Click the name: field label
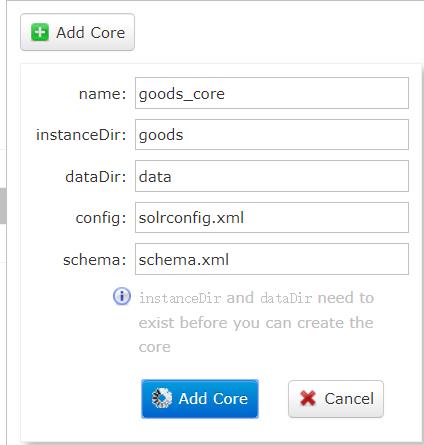This screenshot has height=445, width=424. [103, 94]
